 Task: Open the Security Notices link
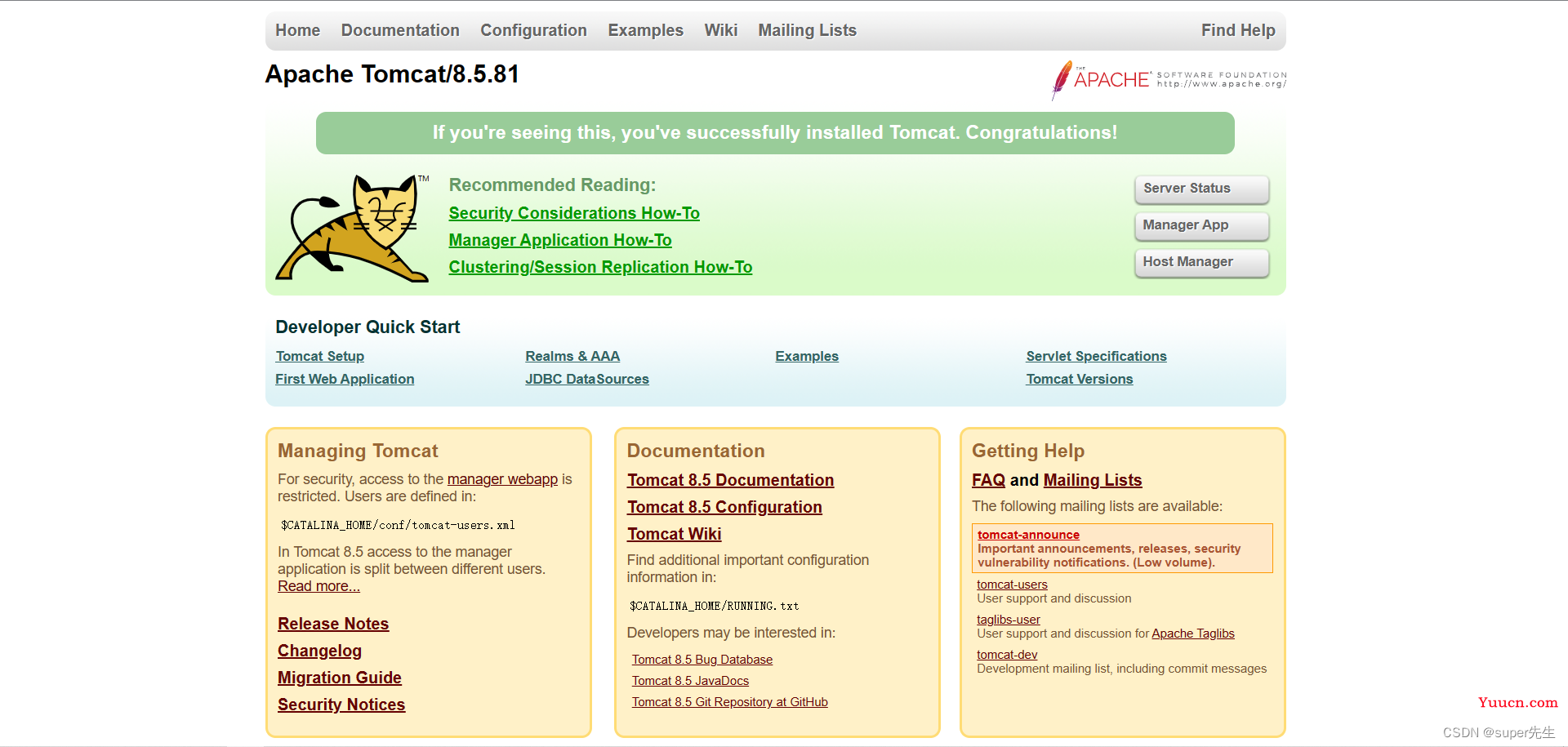click(341, 705)
